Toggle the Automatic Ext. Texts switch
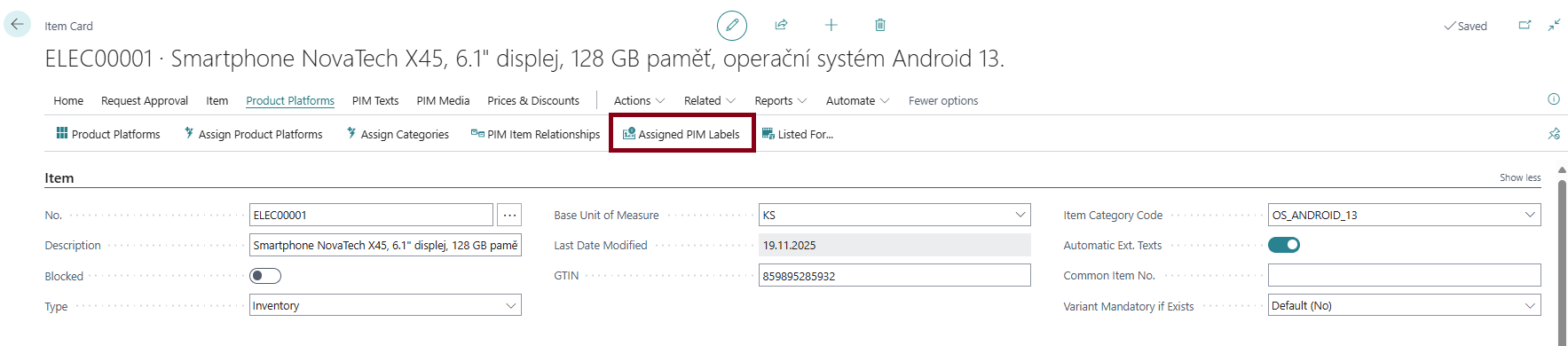The image size is (1568, 346). click(1284, 245)
